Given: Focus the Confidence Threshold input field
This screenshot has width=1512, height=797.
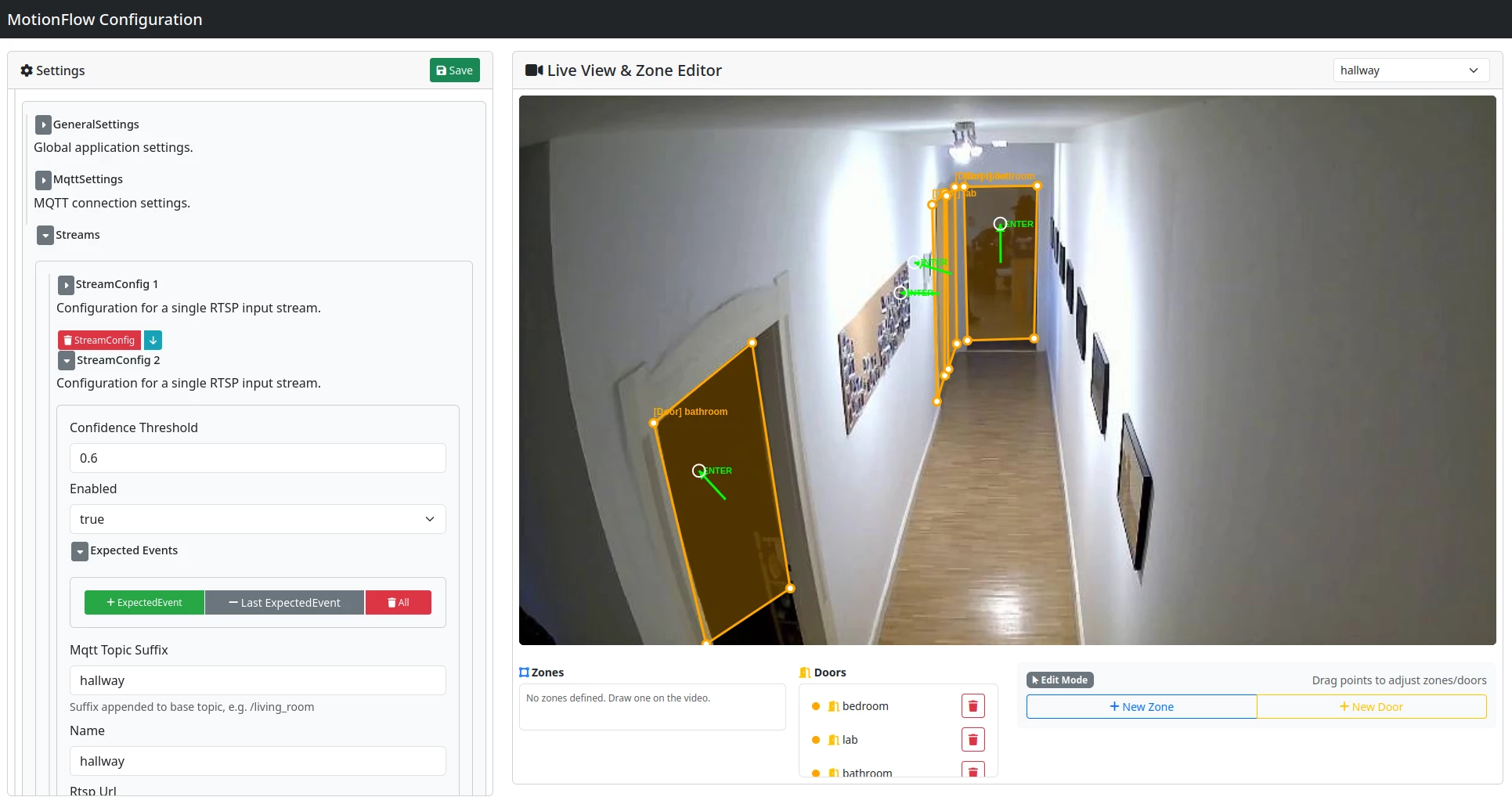Looking at the screenshot, I should [258, 458].
